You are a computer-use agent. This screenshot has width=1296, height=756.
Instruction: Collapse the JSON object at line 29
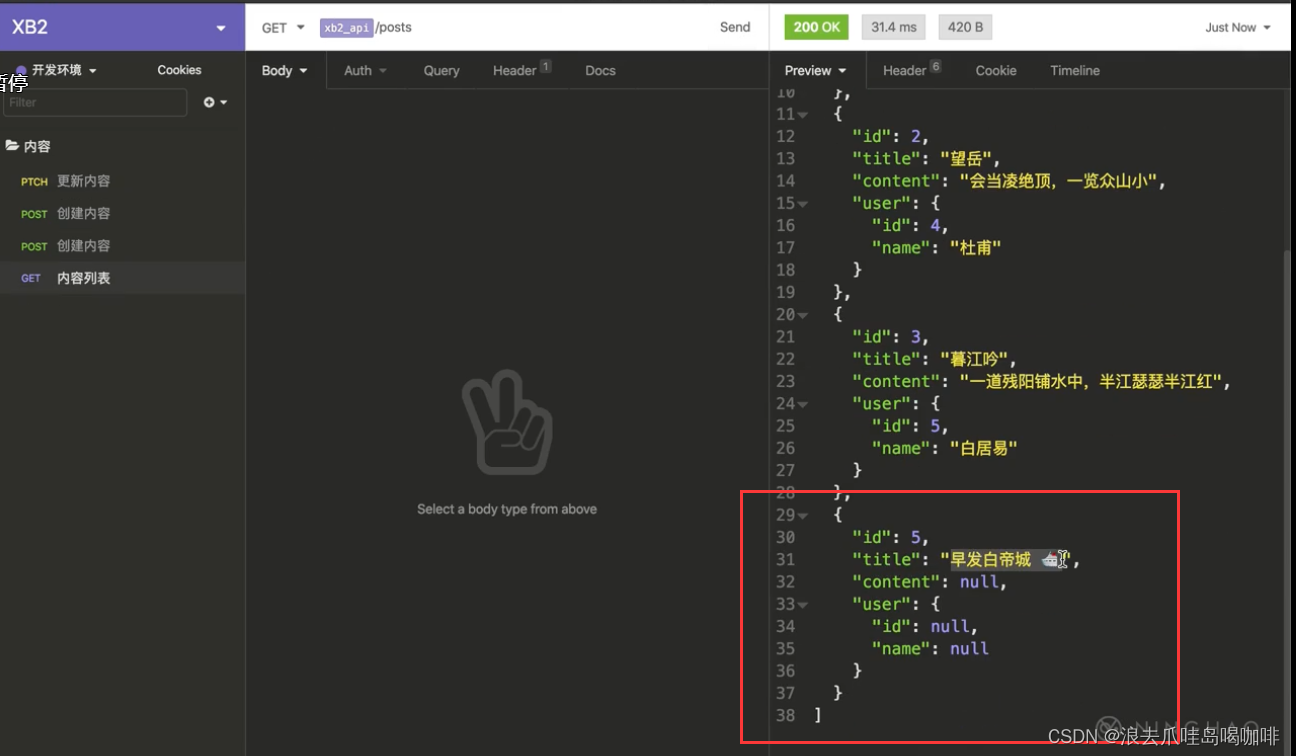803,515
